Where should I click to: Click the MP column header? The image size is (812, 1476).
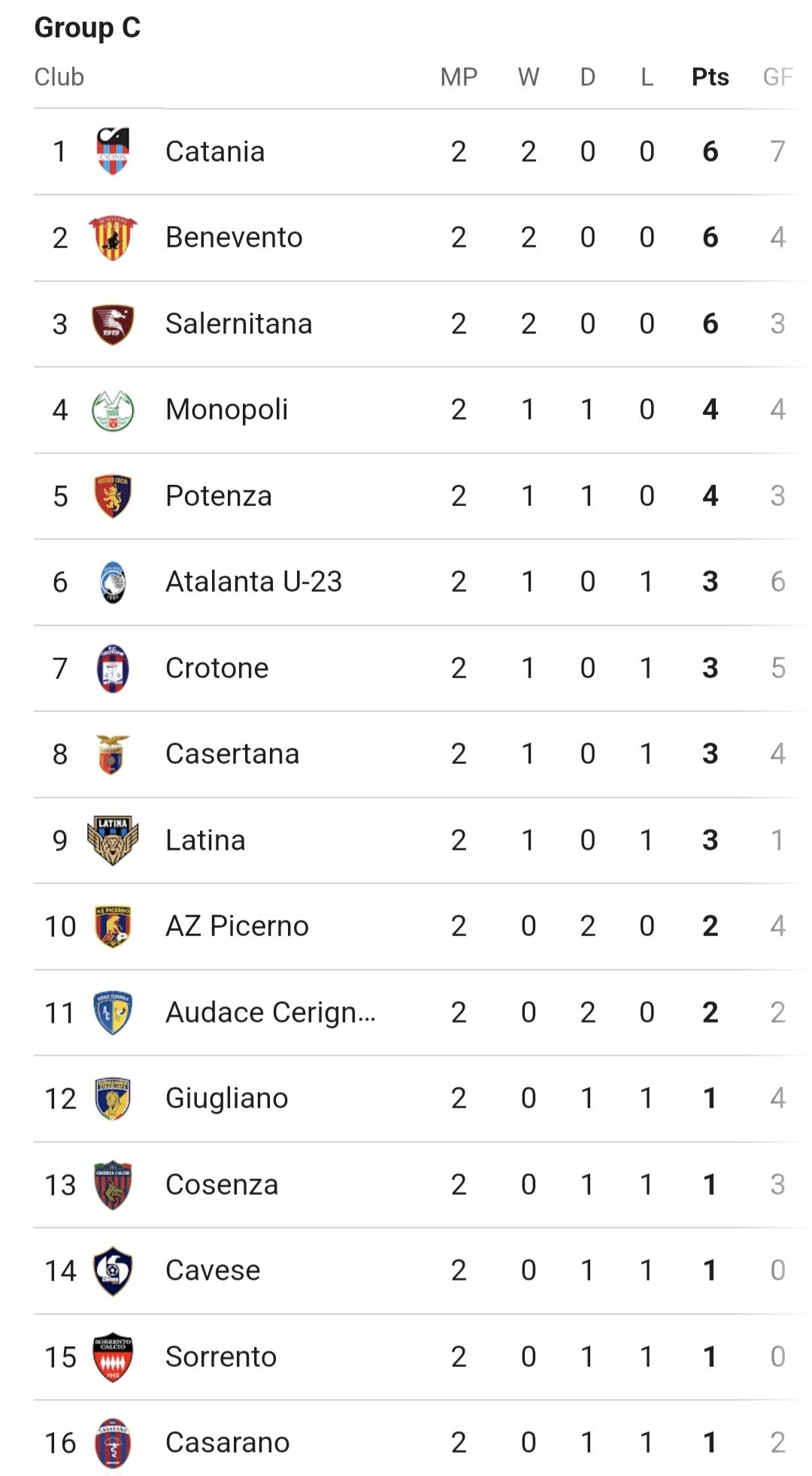coord(459,77)
